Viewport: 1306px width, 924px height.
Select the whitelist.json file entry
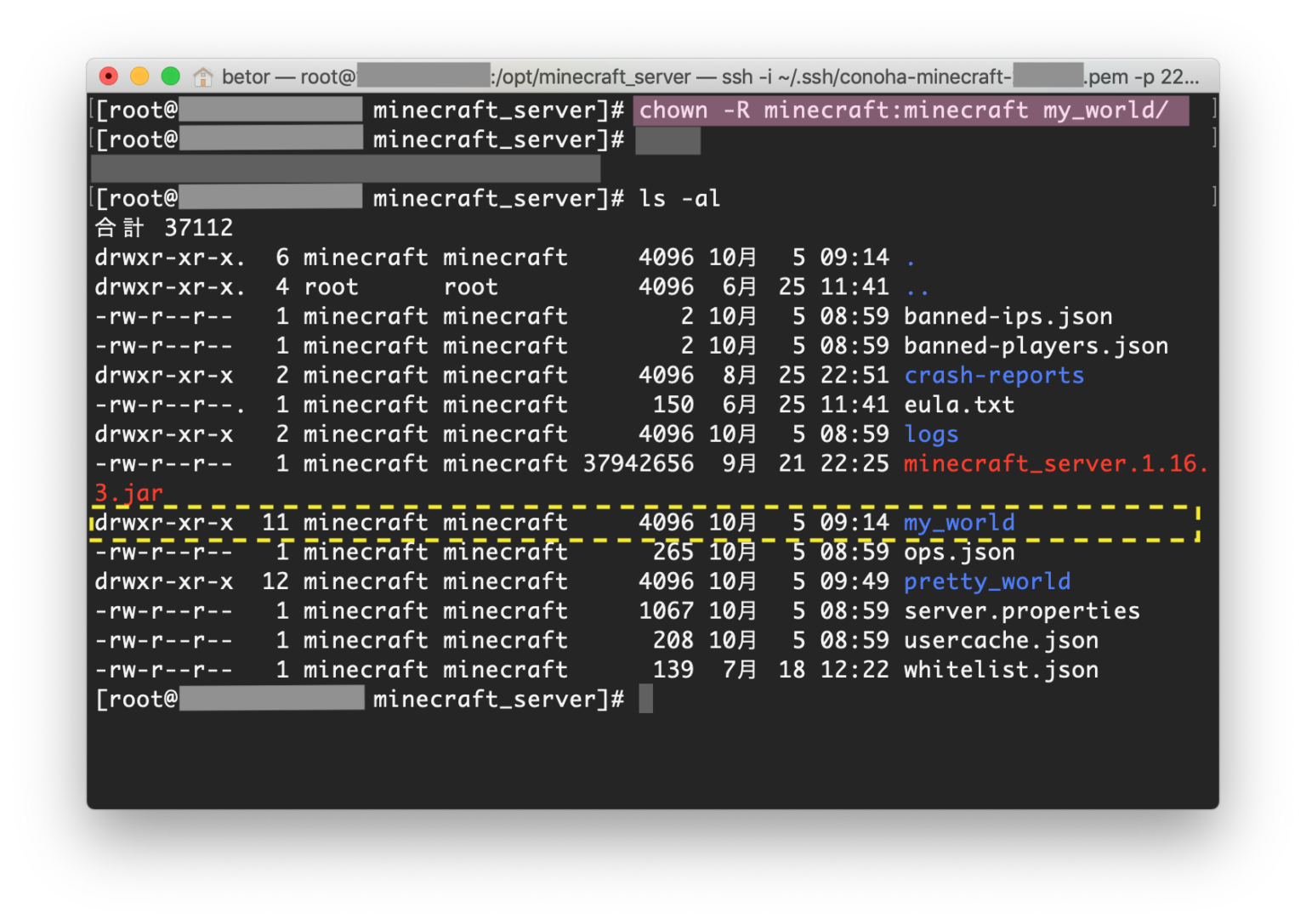coord(1000,669)
